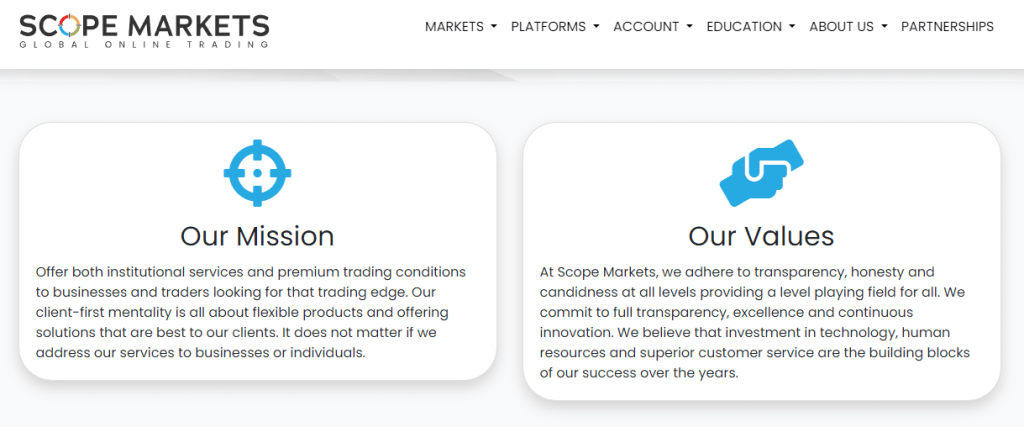Select the Our Mission description text
The height and width of the screenshot is (427, 1024).
pyautogui.click(x=251, y=312)
